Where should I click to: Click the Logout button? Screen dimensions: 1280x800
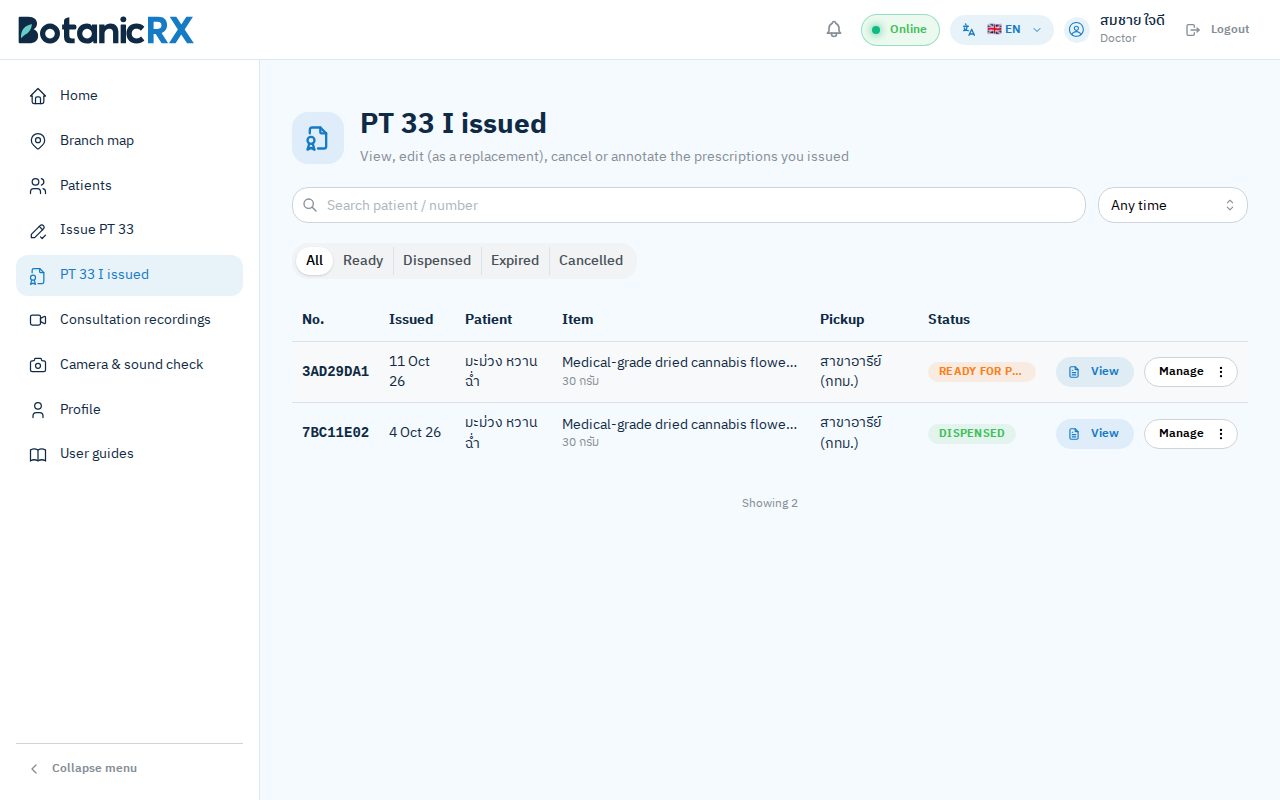click(1218, 30)
